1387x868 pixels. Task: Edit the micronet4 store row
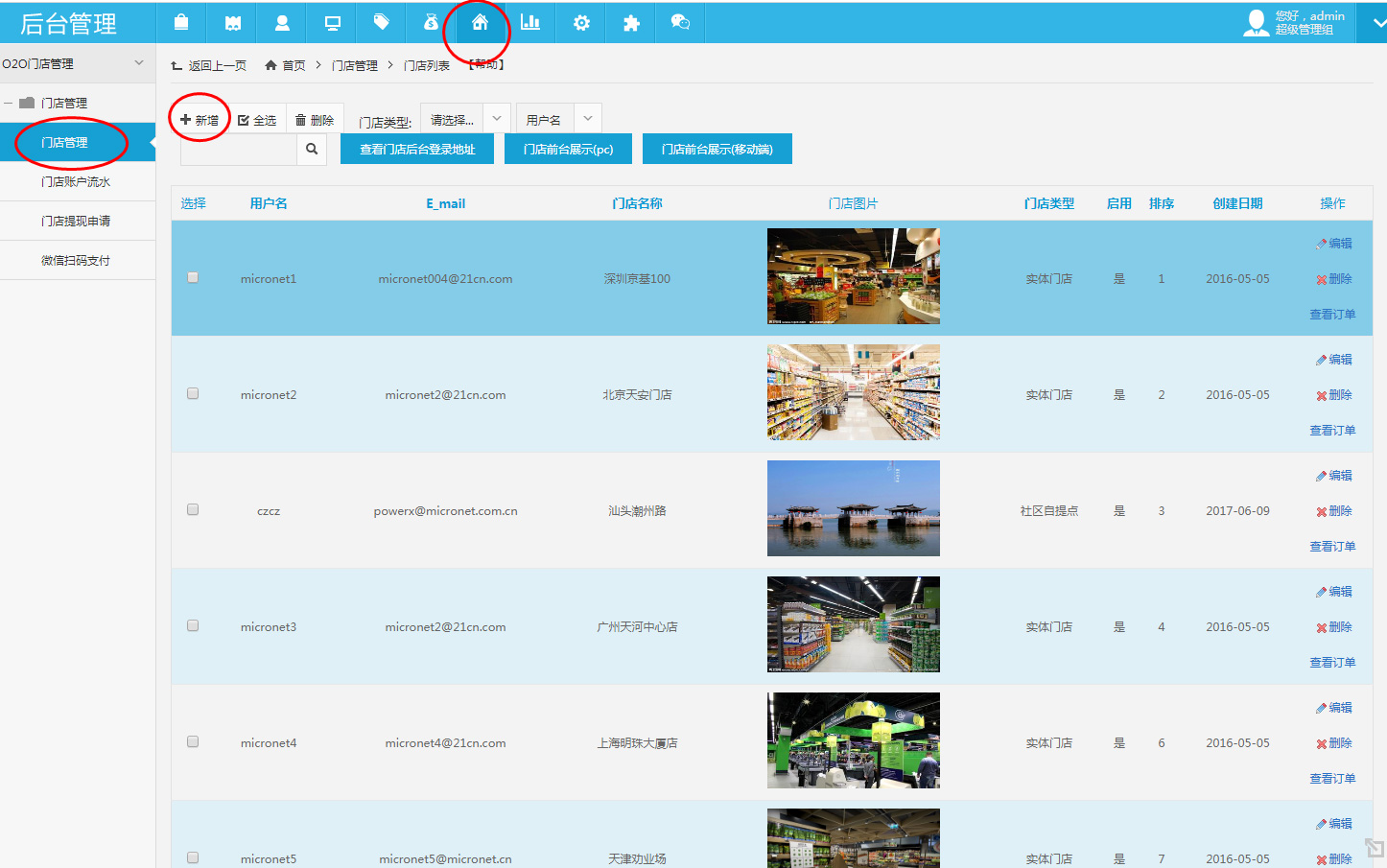[x=1334, y=708]
